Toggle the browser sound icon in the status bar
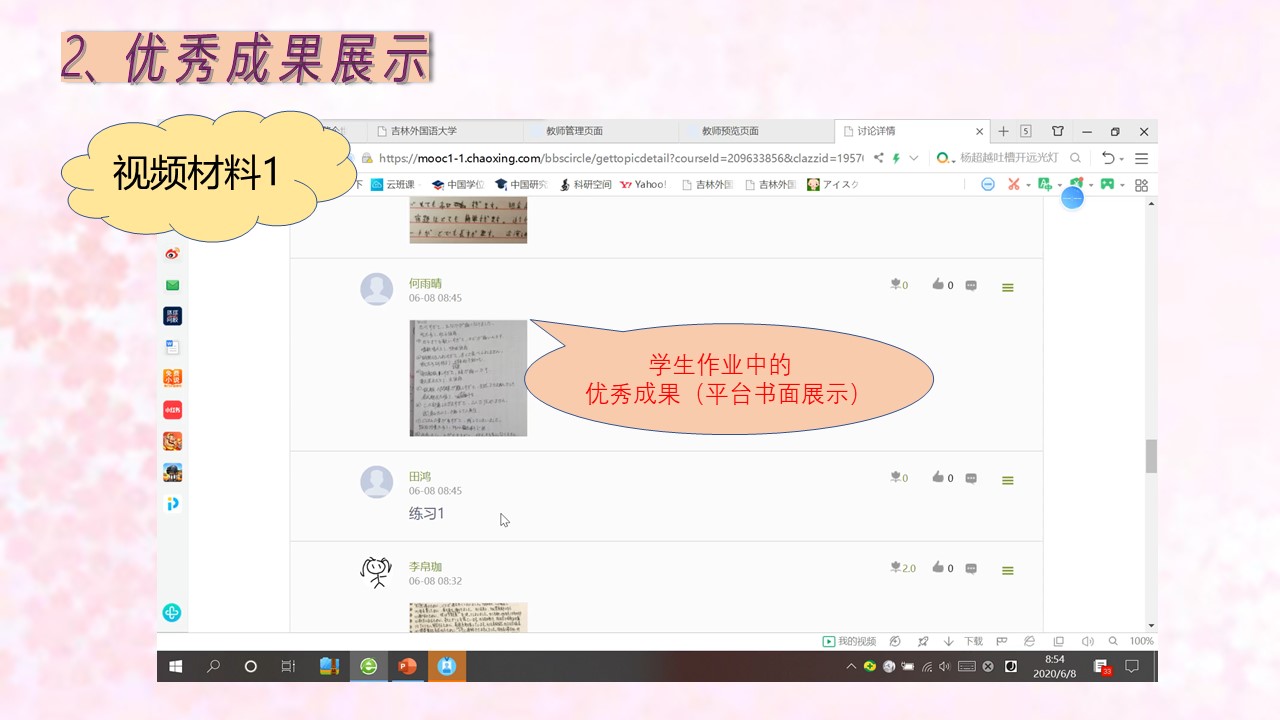Image resolution: width=1280 pixels, height=720 pixels. coord(1087,641)
